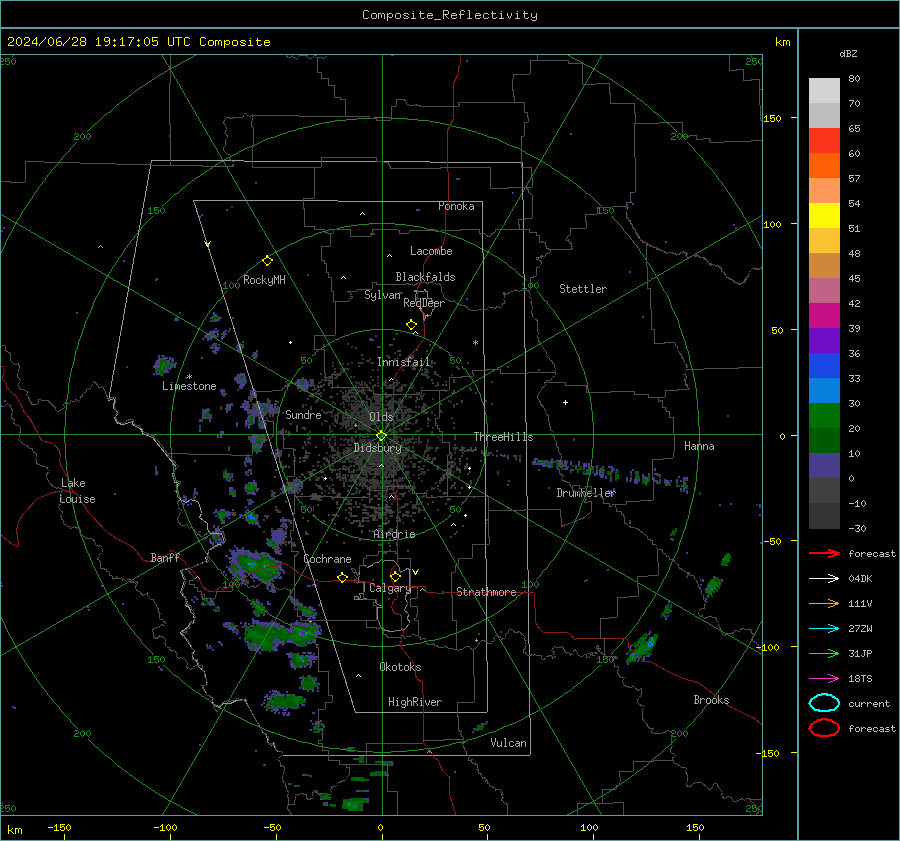Click the yellow diamond marker below Cochrane
This screenshot has width=900, height=841.
coord(343,577)
